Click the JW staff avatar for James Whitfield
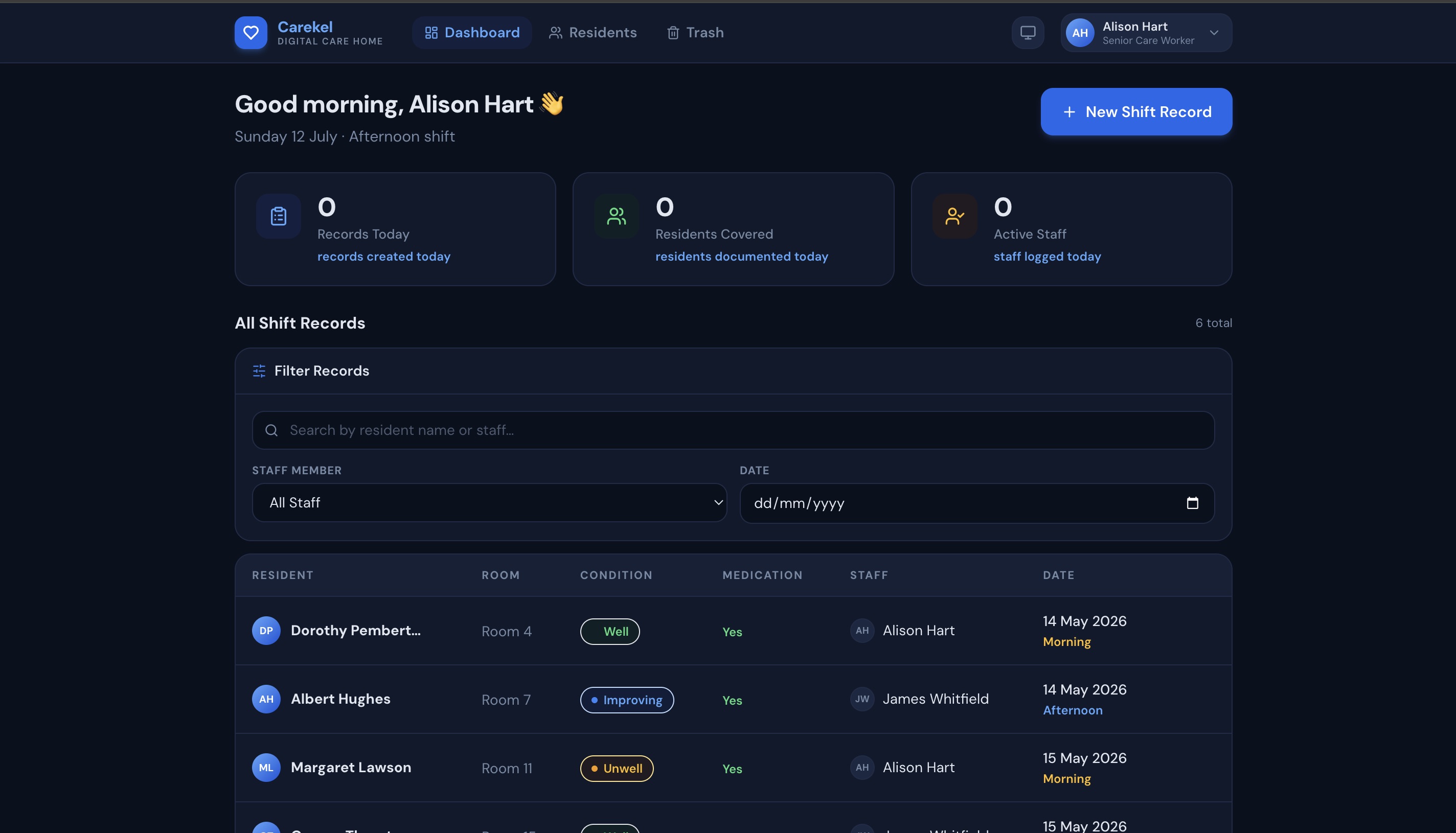The image size is (1456, 833). [862, 699]
